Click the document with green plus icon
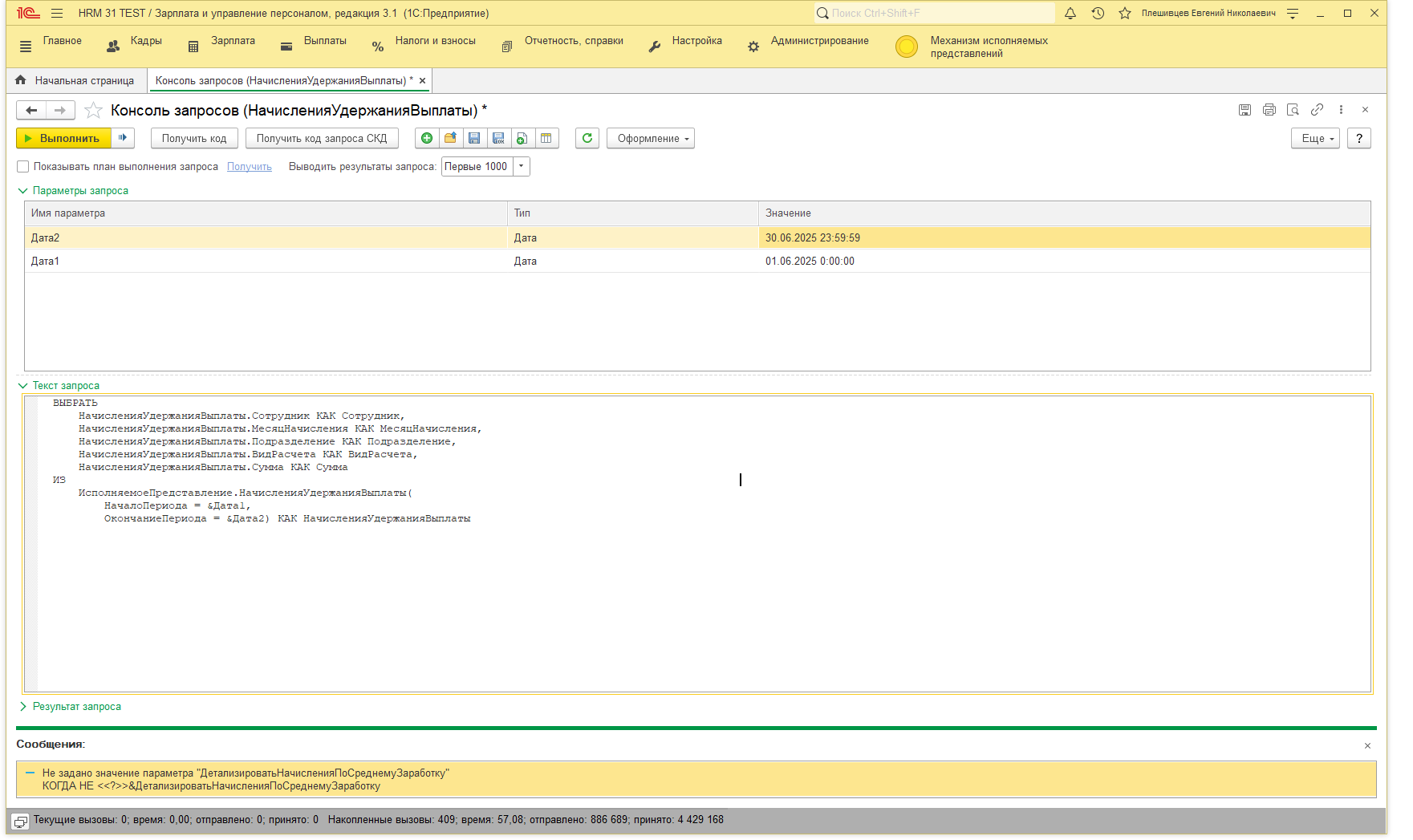This screenshot has width=1413, height=840. (x=522, y=138)
